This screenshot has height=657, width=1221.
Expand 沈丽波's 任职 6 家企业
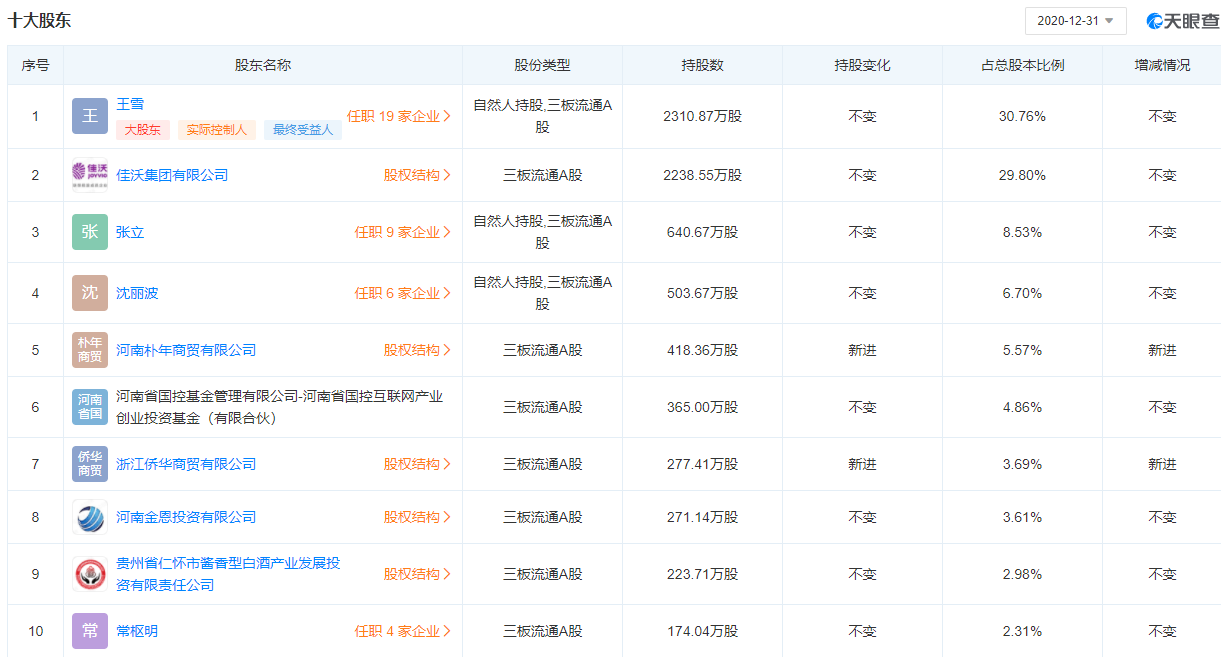[403, 293]
